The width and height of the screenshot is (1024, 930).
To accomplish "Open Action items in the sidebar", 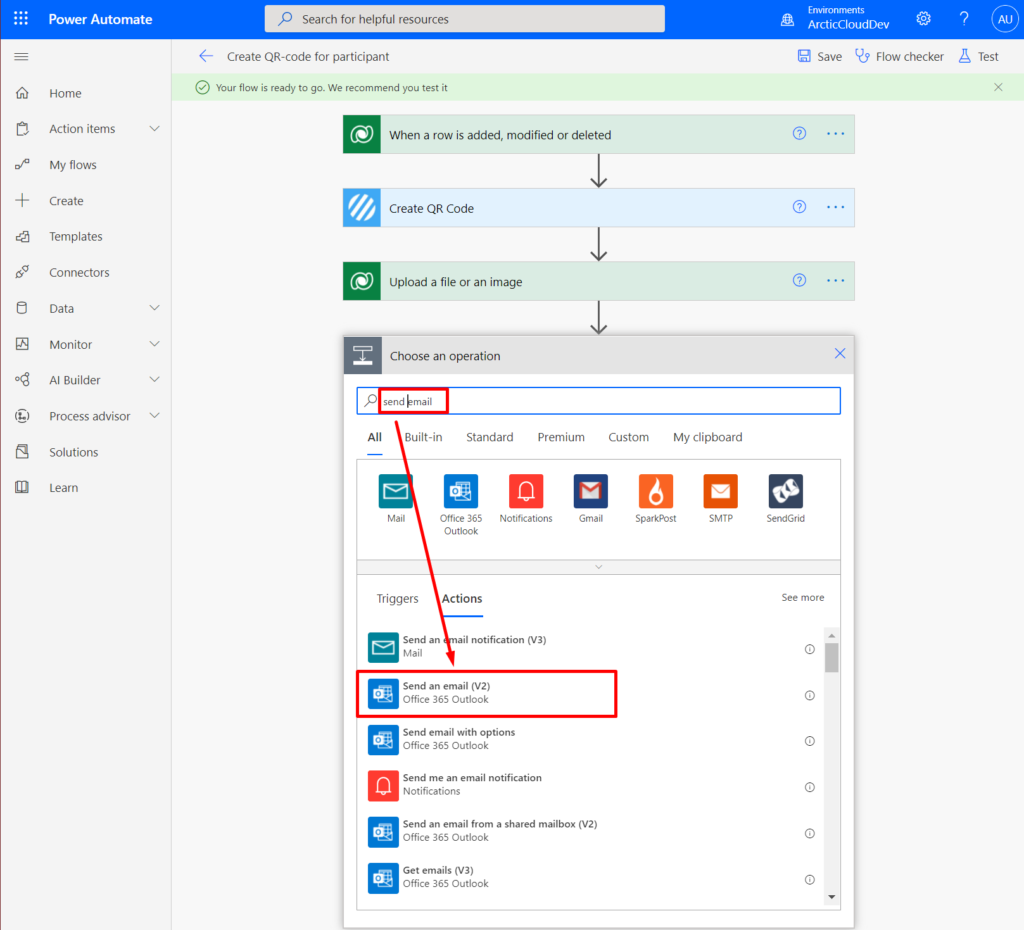I will coord(82,129).
